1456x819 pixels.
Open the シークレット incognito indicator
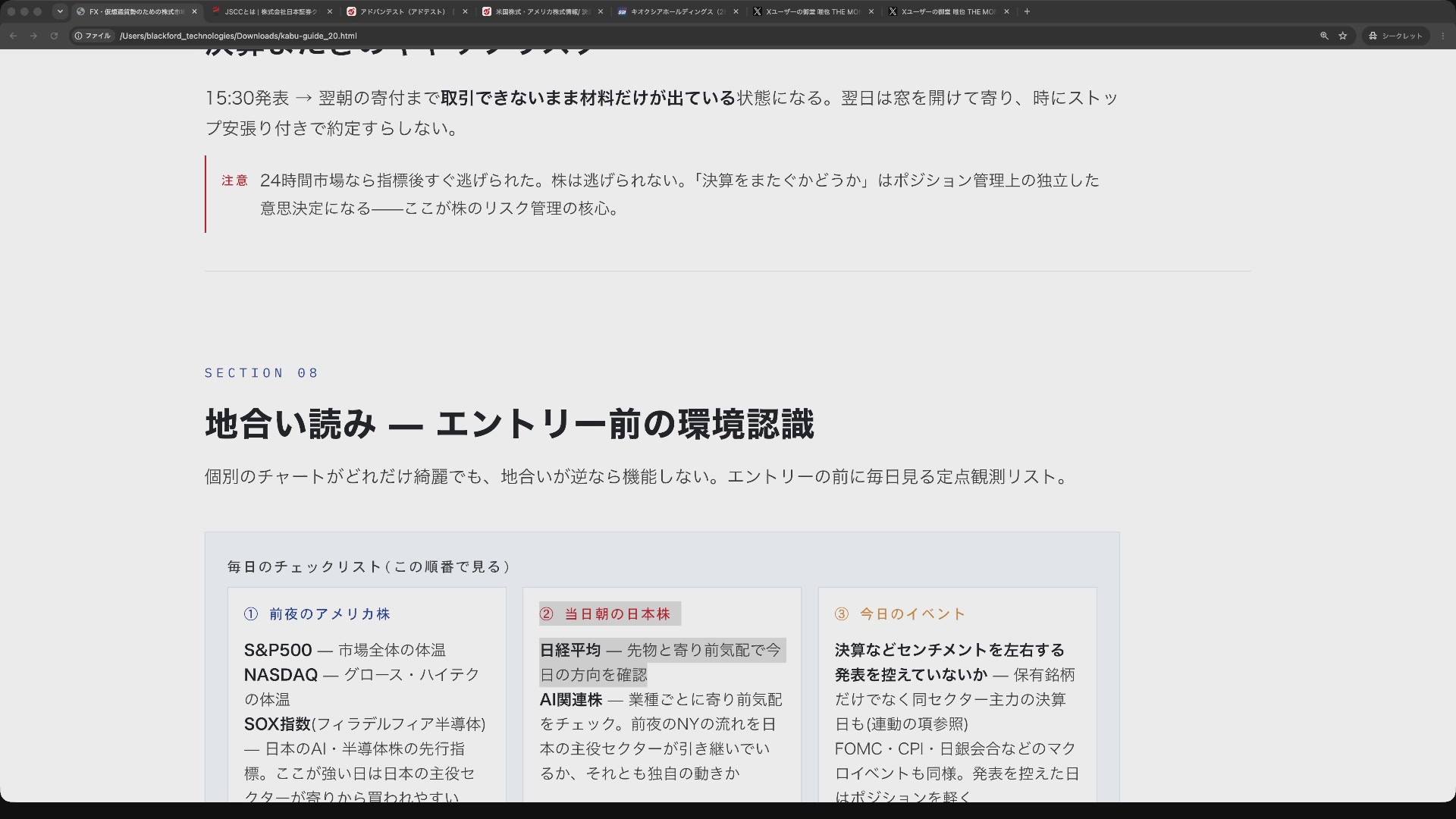pyautogui.click(x=1395, y=36)
